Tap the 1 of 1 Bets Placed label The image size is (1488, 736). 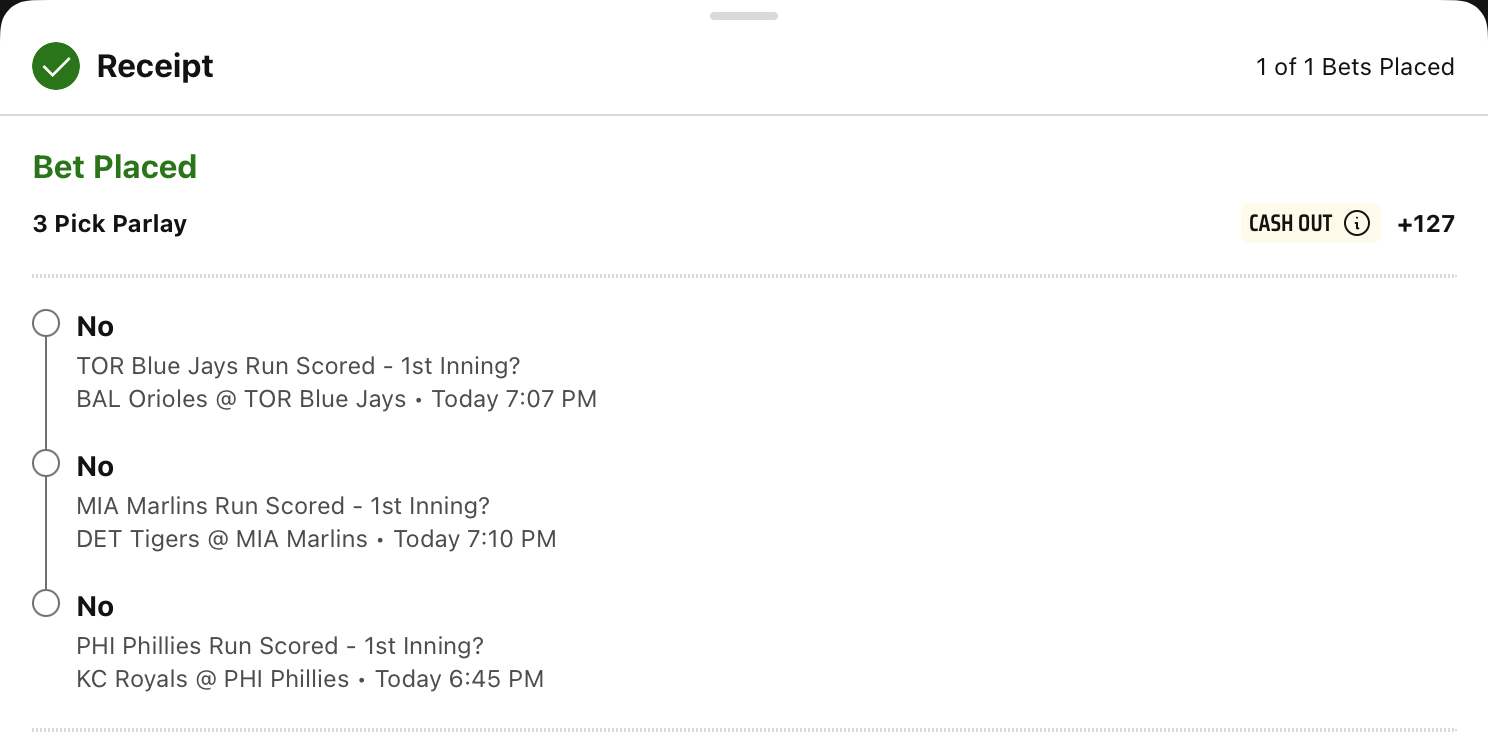click(1355, 67)
